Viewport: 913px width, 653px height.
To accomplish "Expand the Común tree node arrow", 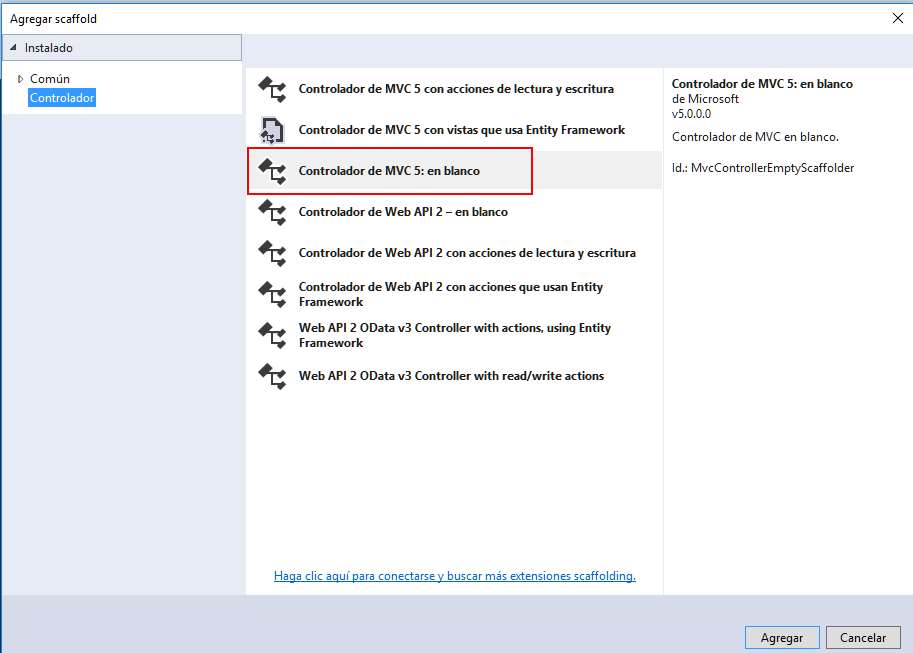I will click(20, 79).
